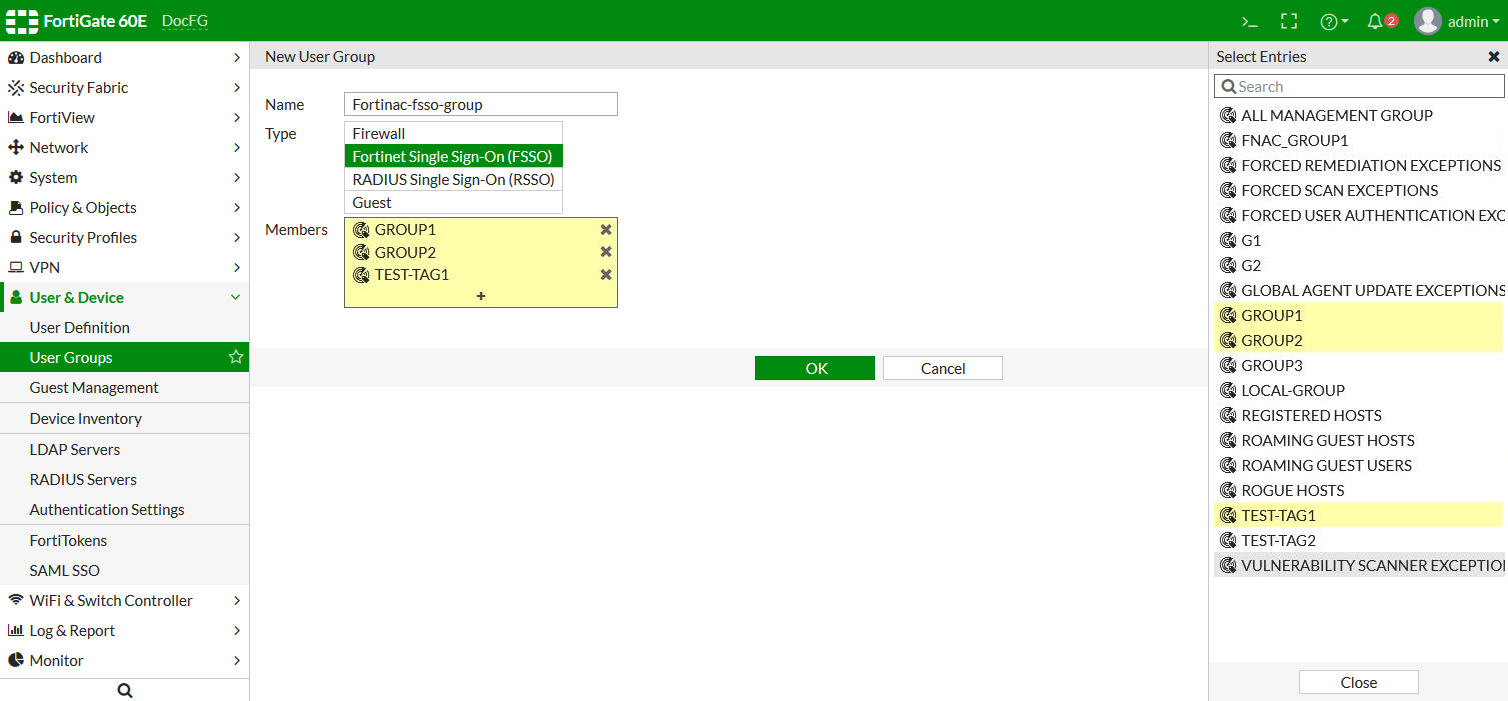Select GROUP3 entry

(x=1359, y=365)
